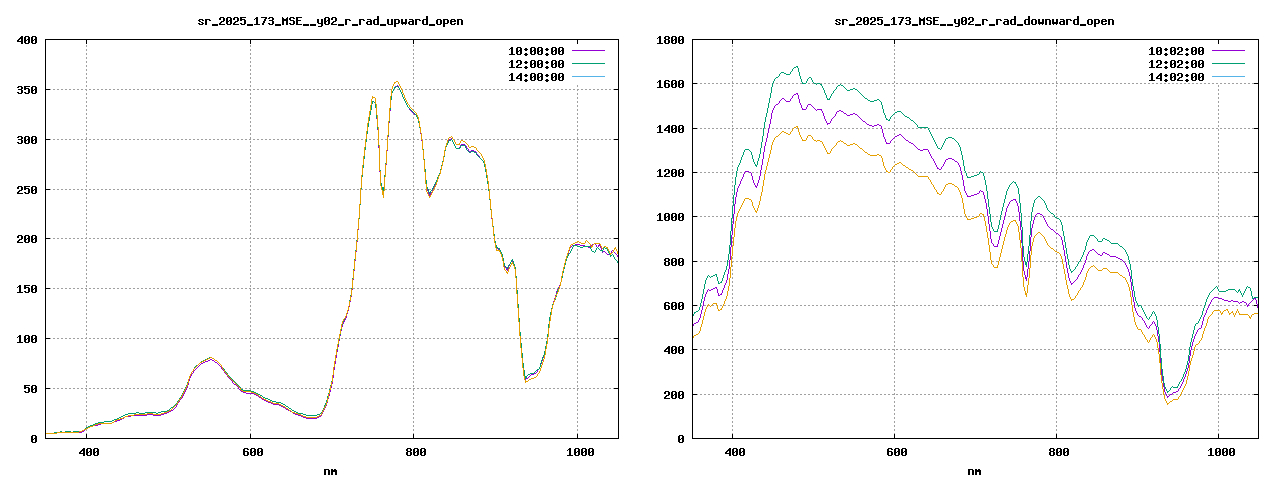Click y-axis tick 300 on upward chart
The height and width of the screenshot is (480, 1280).
pyautogui.click(x=27, y=140)
